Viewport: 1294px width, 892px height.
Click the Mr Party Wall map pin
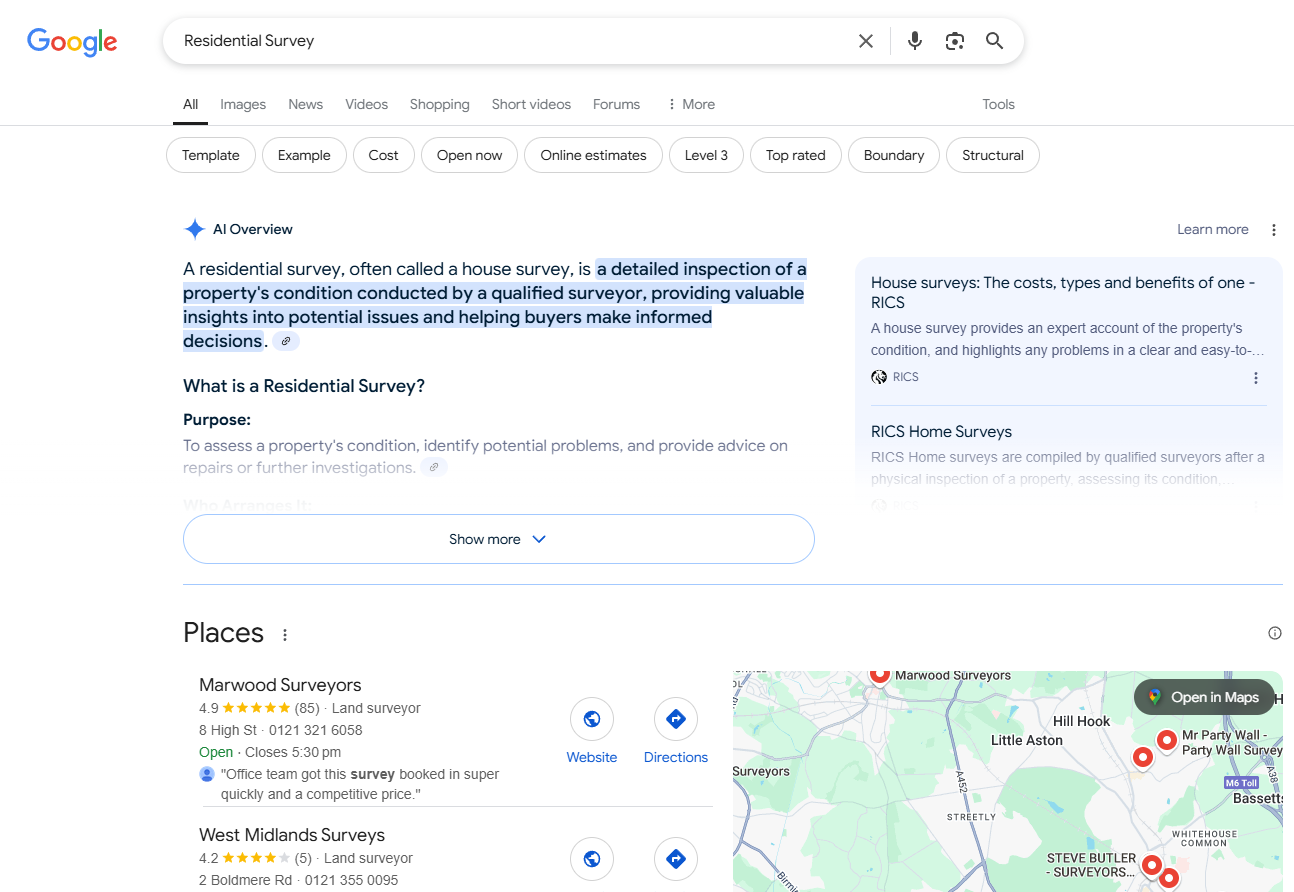click(1167, 741)
